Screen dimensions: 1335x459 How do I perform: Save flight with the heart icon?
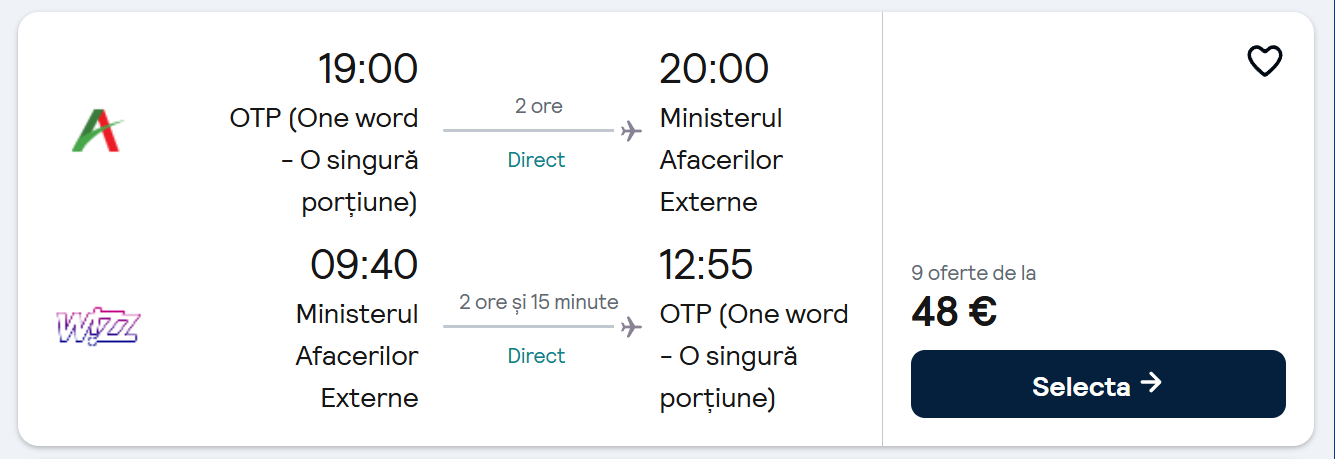tap(1264, 62)
